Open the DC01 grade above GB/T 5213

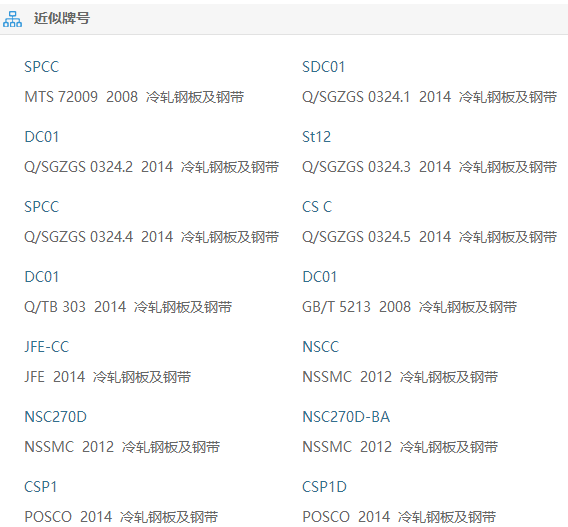click(x=320, y=277)
